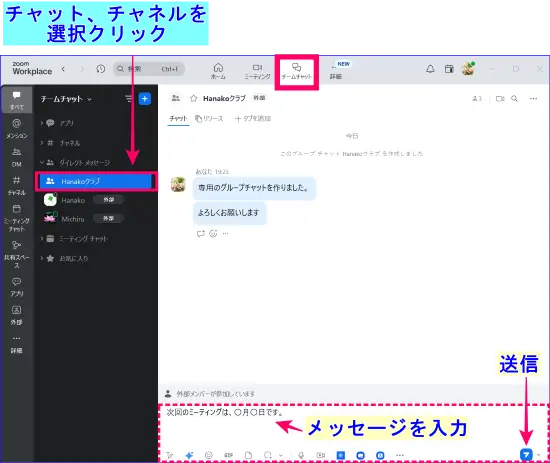Record an audio message with microphone icon
This screenshot has height=463, width=550.
pos(301,455)
